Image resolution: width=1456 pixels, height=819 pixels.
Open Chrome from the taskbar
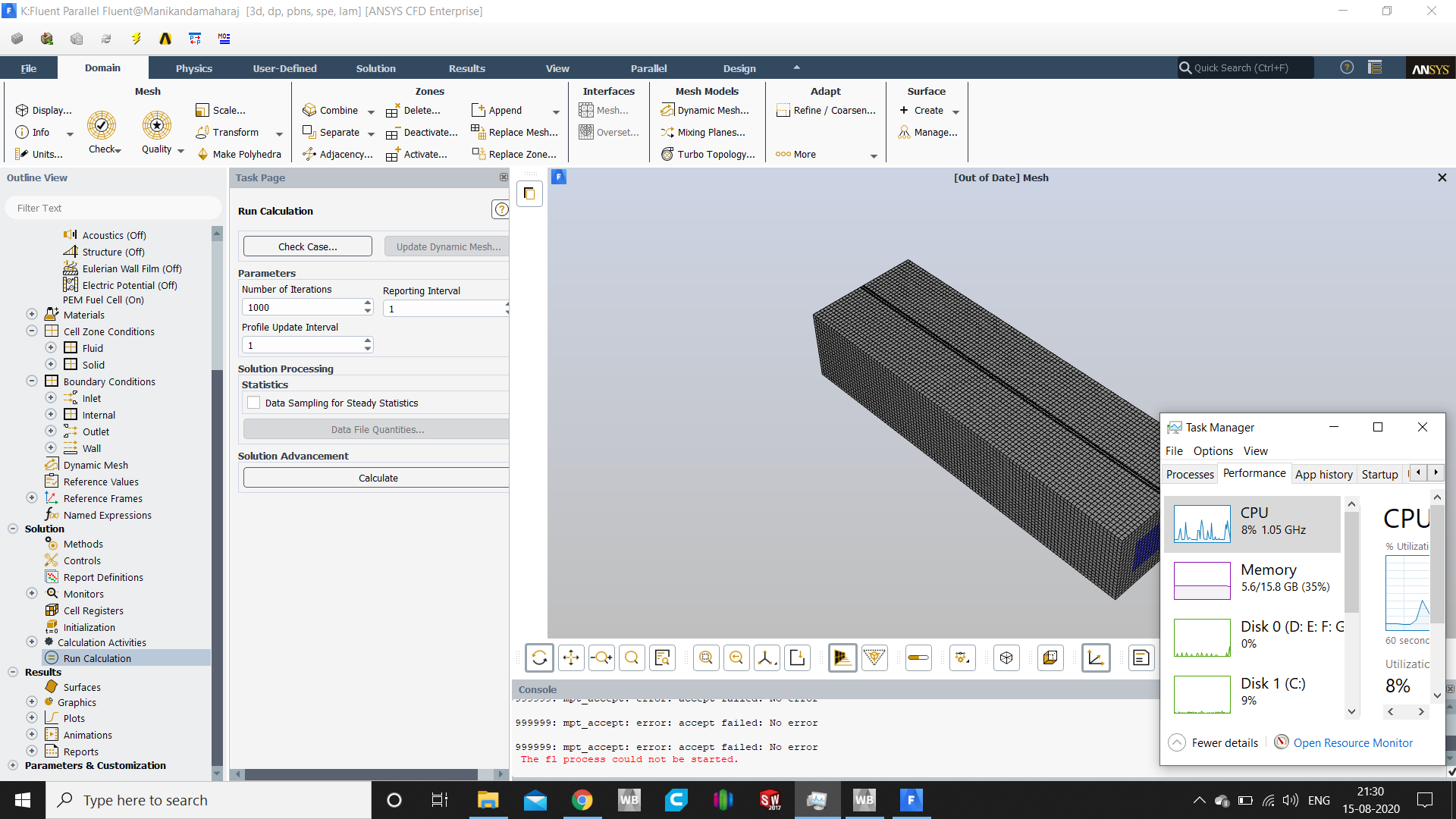[582, 800]
